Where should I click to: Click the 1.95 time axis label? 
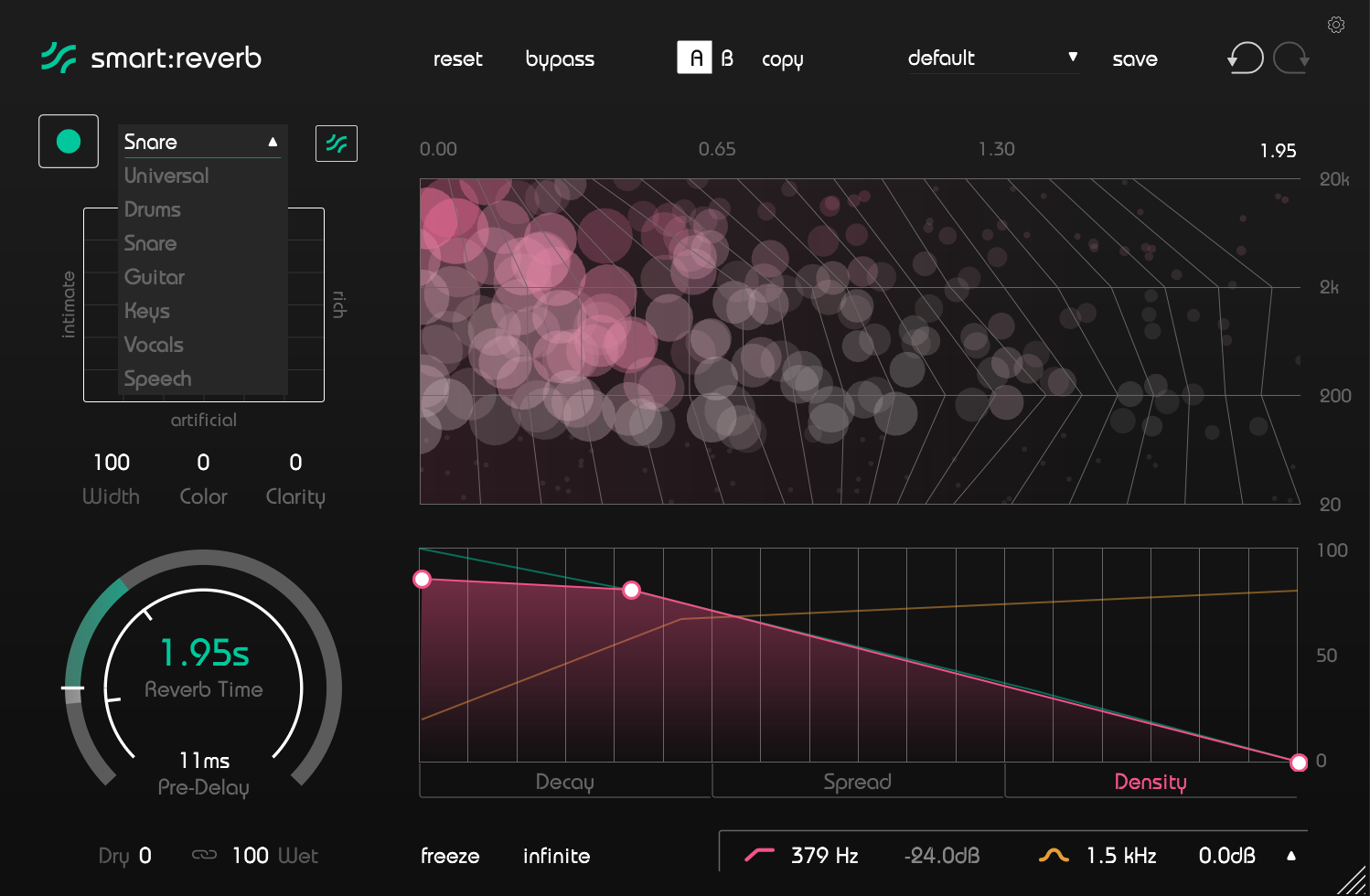tap(1278, 150)
